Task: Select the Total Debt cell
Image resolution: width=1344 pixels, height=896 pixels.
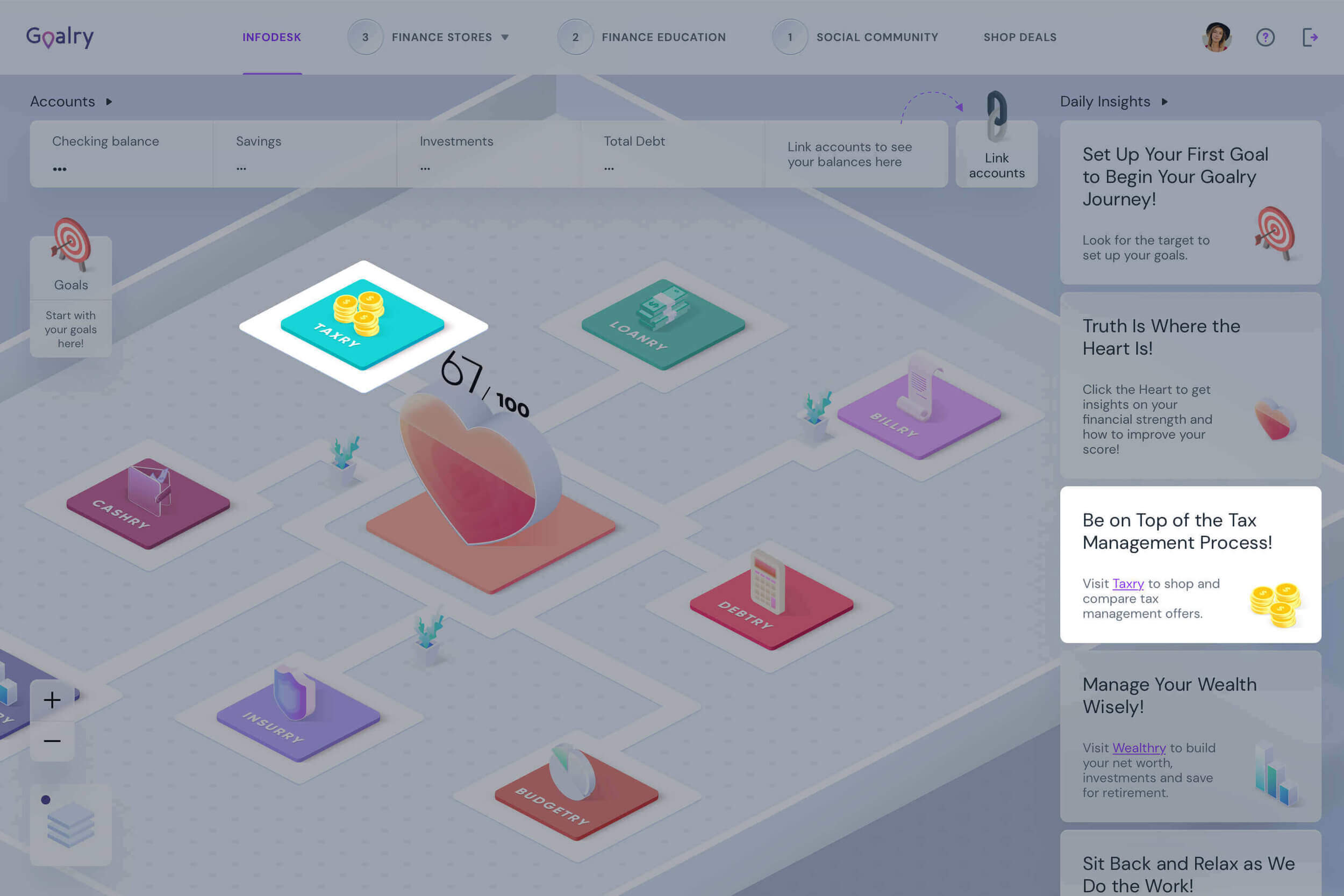Action: coord(673,154)
